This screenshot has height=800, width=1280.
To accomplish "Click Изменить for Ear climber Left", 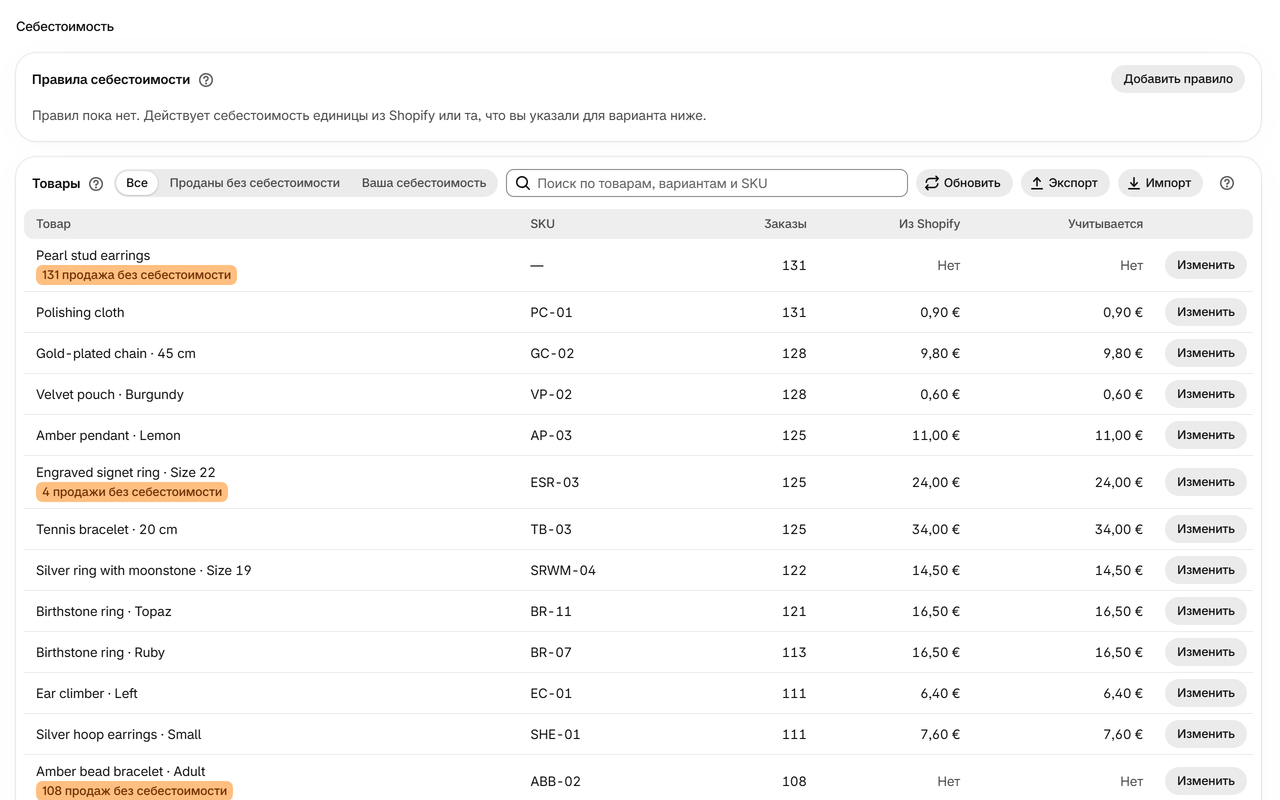I will pyautogui.click(x=1206, y=693).
